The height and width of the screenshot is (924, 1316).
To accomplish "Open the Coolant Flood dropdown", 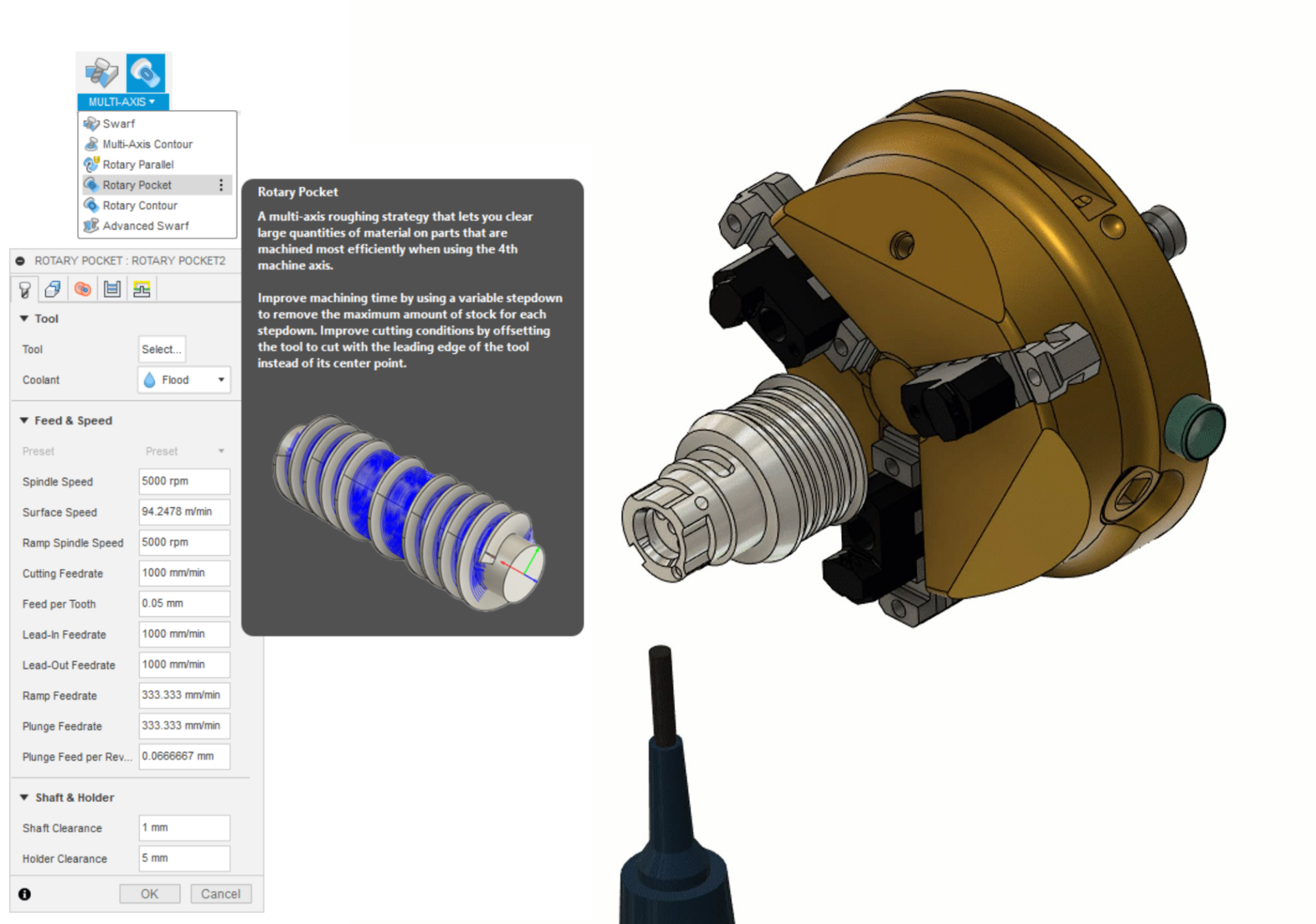I will point(184,380).
